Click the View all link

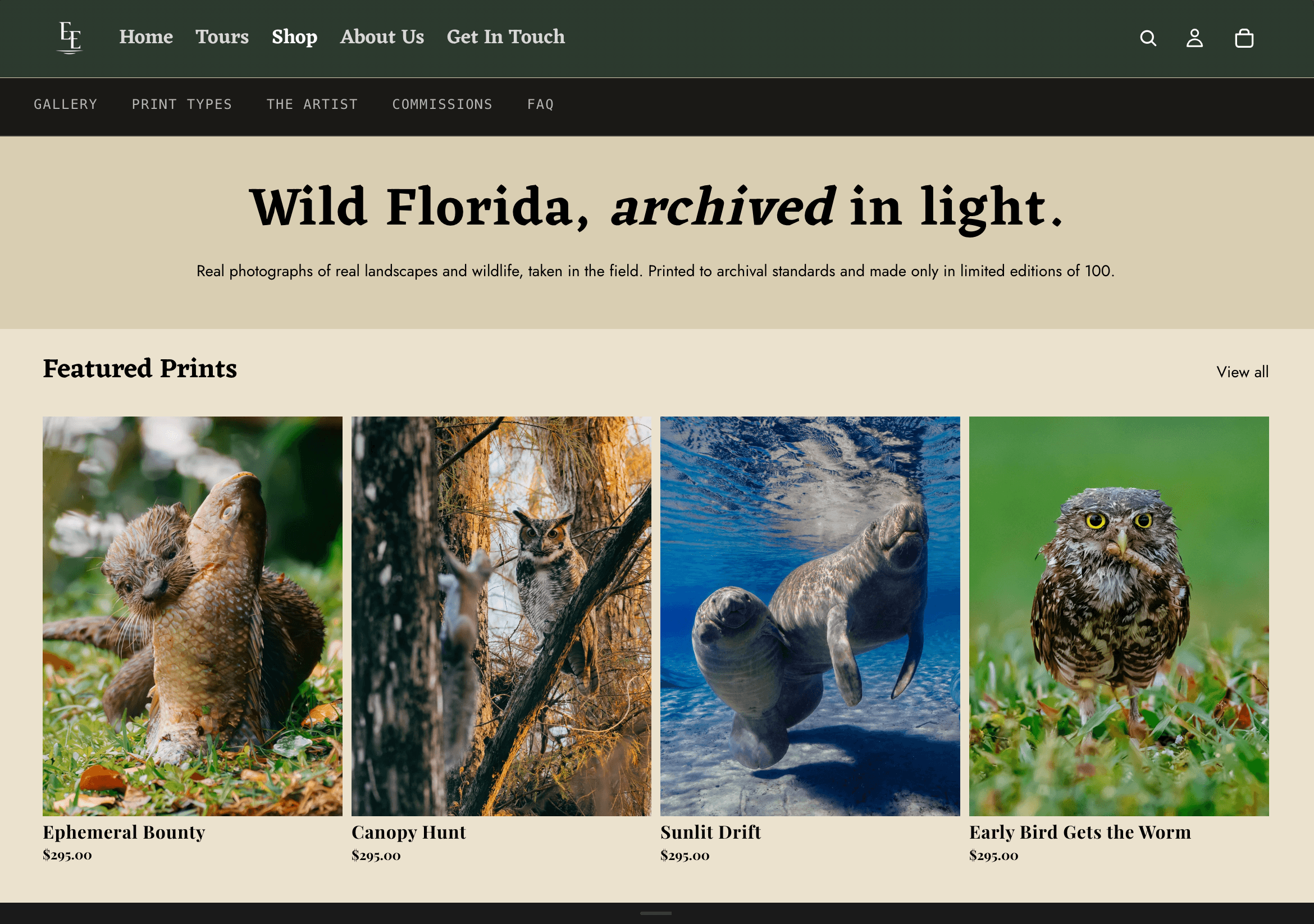1242,372
